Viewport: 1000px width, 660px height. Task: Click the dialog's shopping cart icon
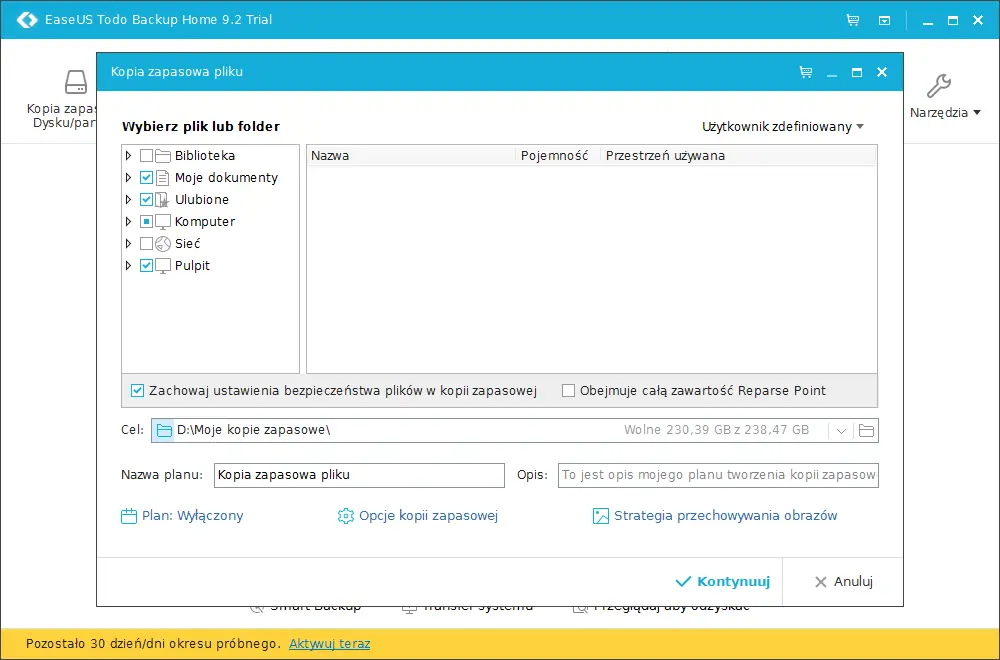coord(806,72)
